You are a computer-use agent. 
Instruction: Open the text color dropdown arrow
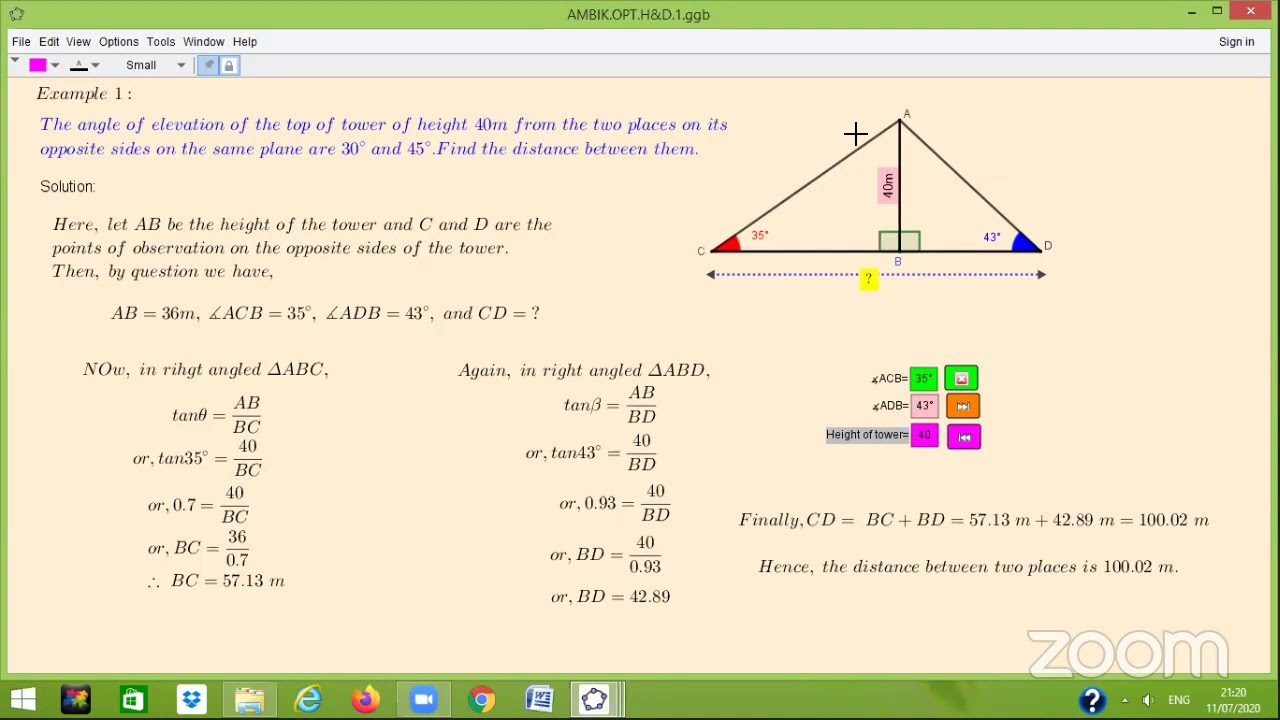click(x=95, y=65)
